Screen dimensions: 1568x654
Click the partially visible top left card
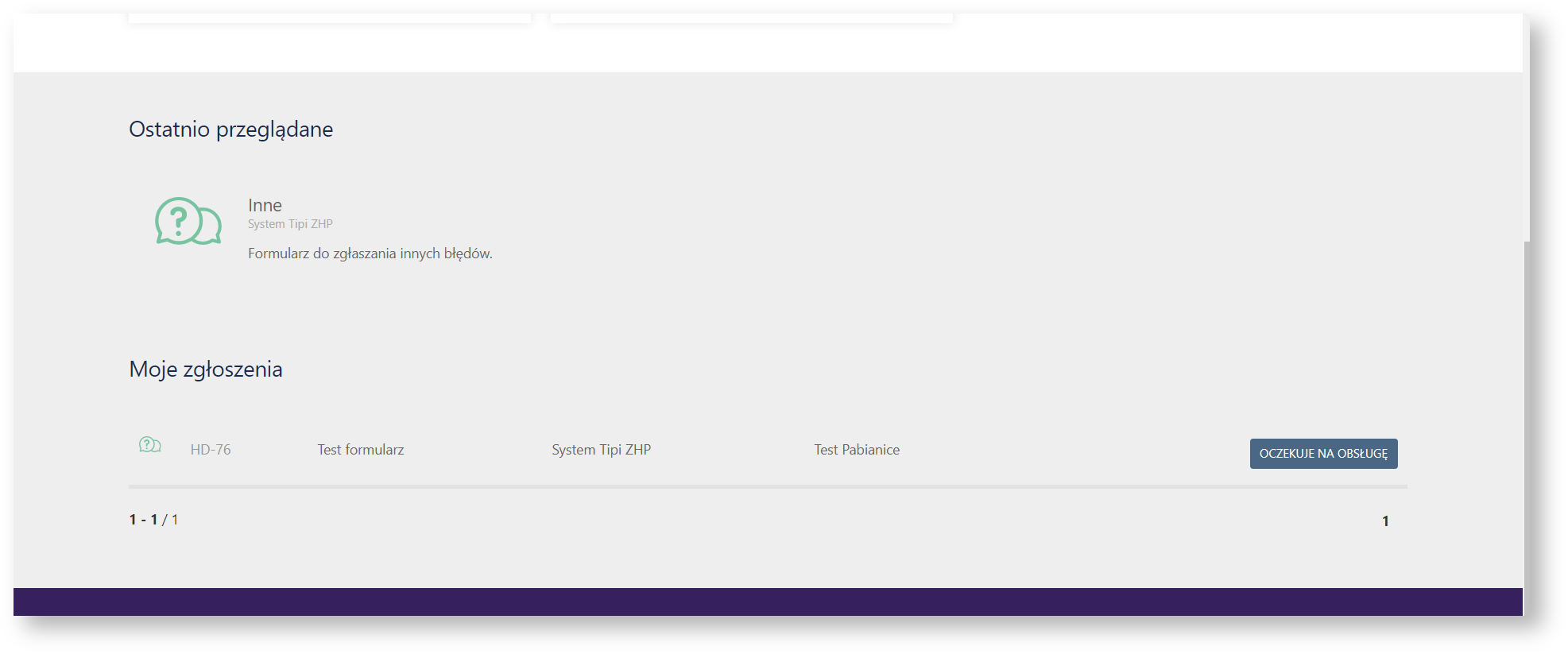[x=329, y=17]
